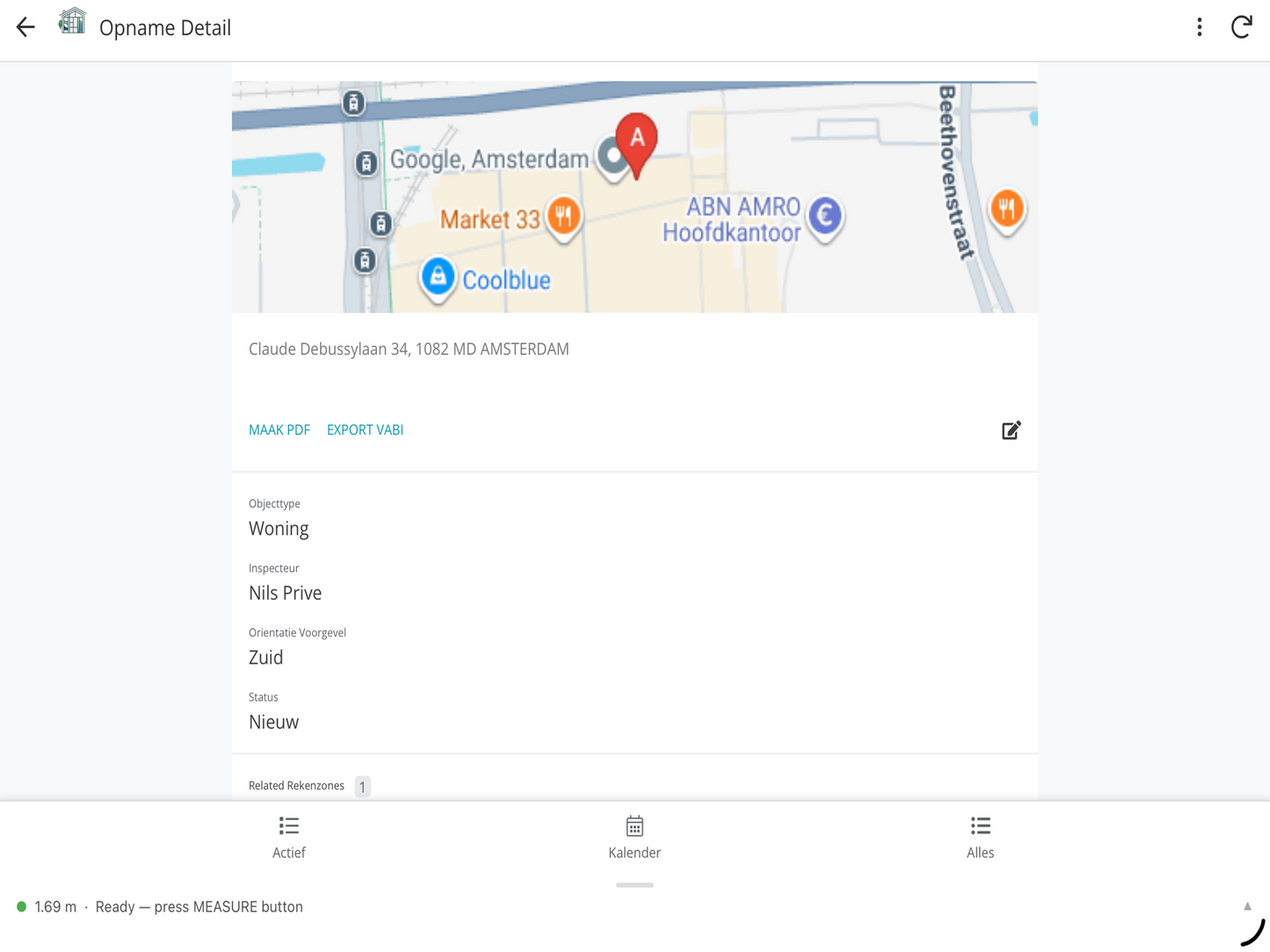Click the drag handle above measure bar
This screenshot has width=1270, height=952.
(x=635, y=885)
